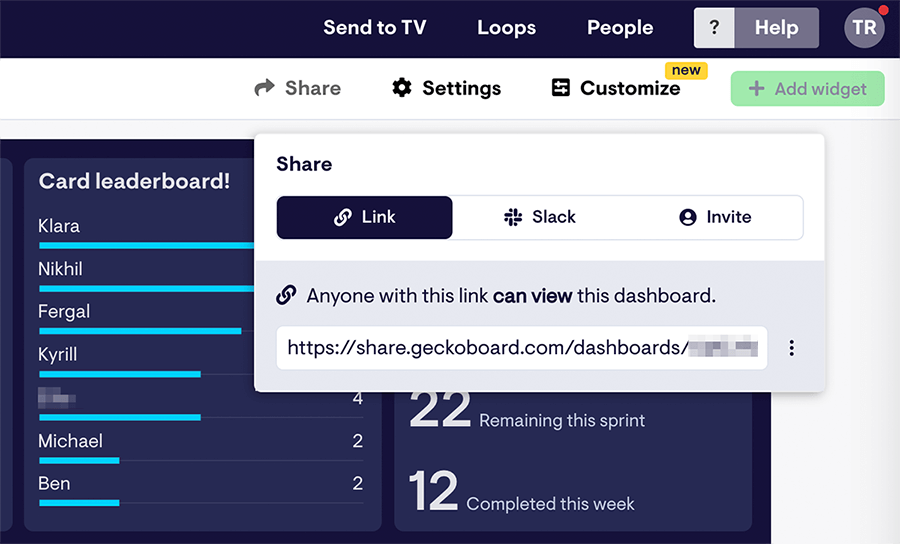The height and width of the screenshot is (544, 900).
Task: Switch to the Invite tab
Action: point(715,217)
